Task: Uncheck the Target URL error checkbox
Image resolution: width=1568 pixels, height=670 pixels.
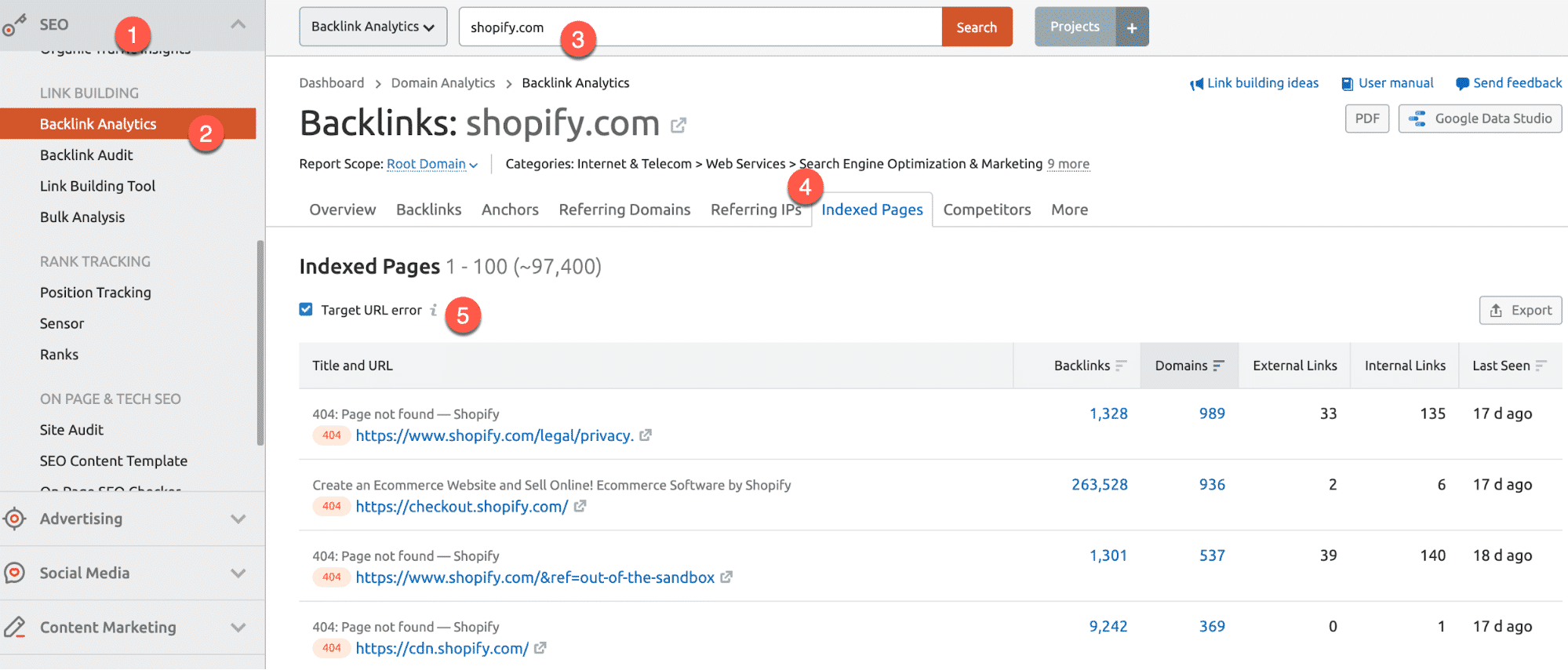Action: click(x=306, y=309)
